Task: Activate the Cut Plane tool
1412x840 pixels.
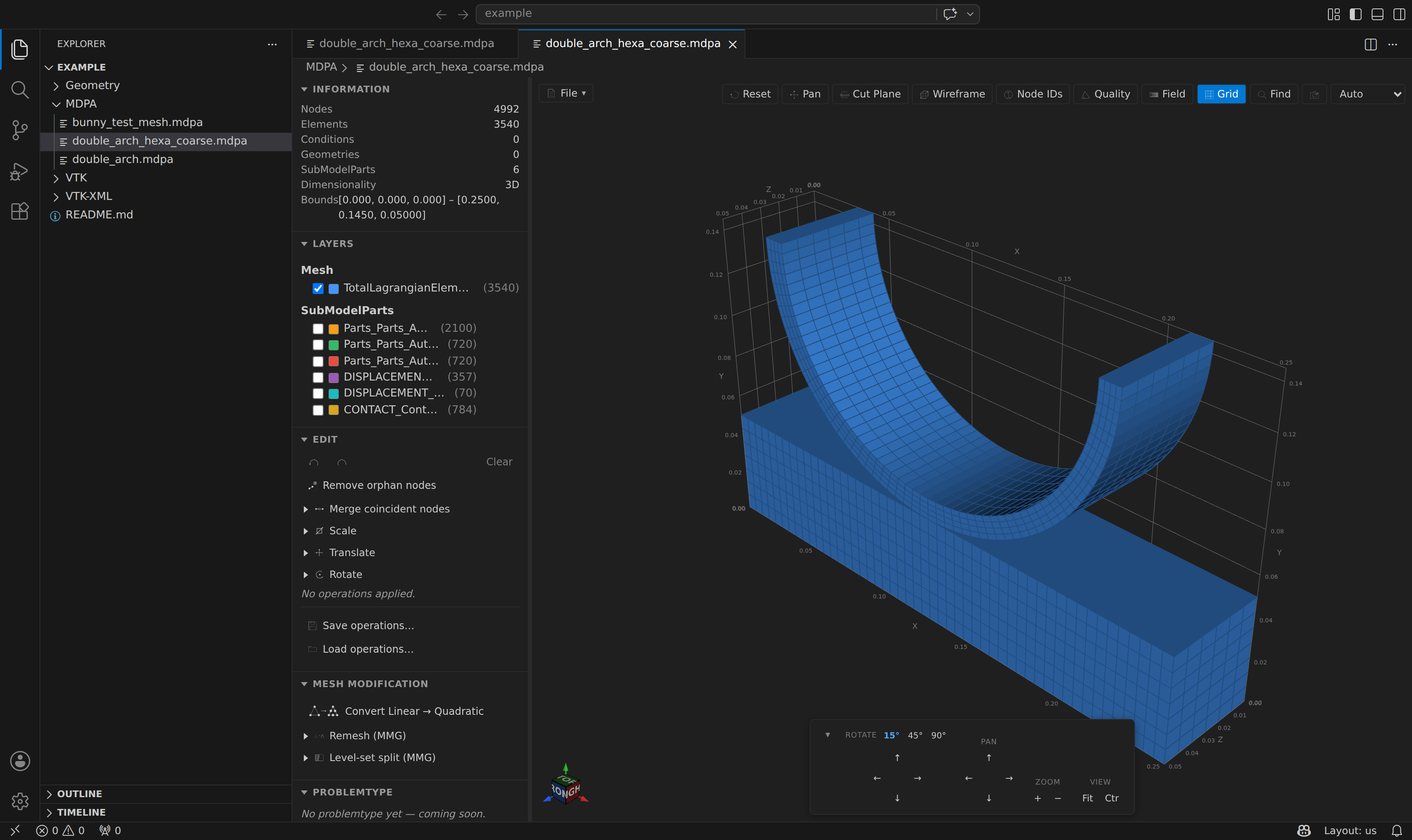Action: 870,94
